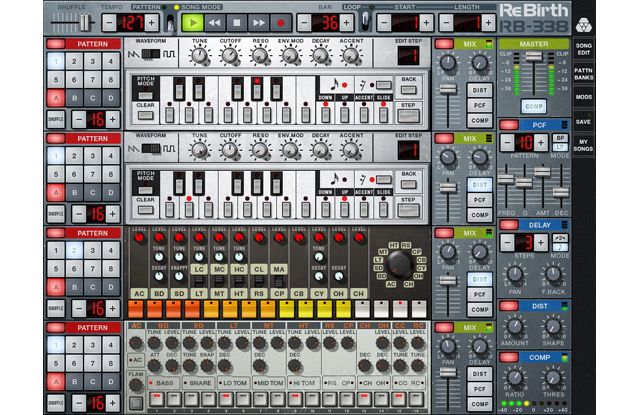Click the Propellerhead logo icon
Viewport: 640px width, 415px height.
(x=584, y=25)
